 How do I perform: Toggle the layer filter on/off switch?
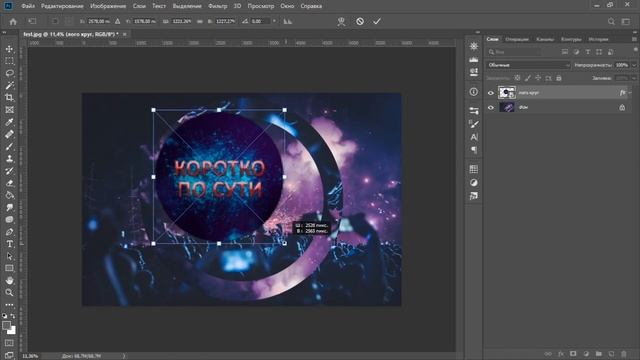(x=636, y=50)
